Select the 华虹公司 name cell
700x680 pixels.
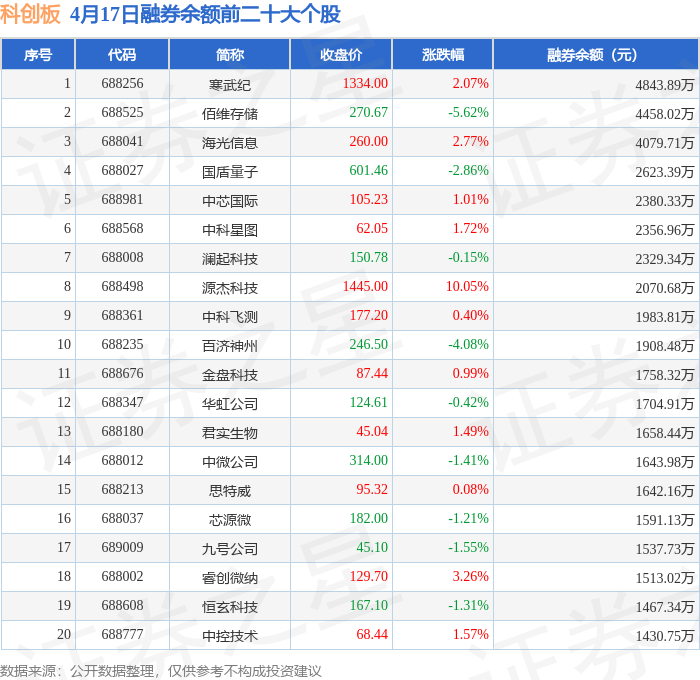pos(230,404)
